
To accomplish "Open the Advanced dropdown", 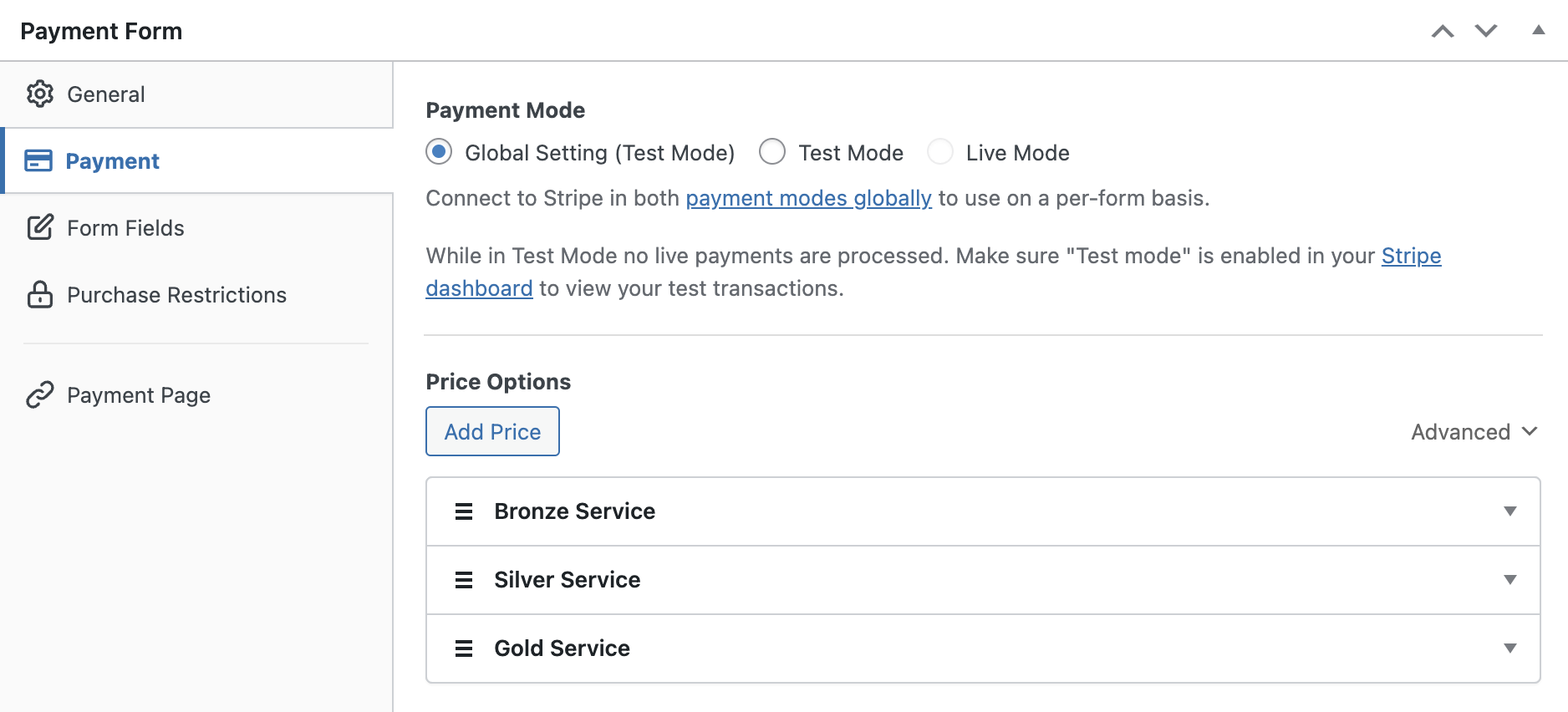I will pos(1474,432).
